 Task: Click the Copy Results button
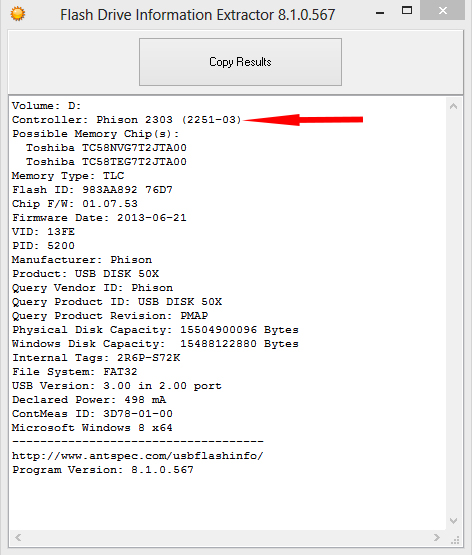[240, 62]
